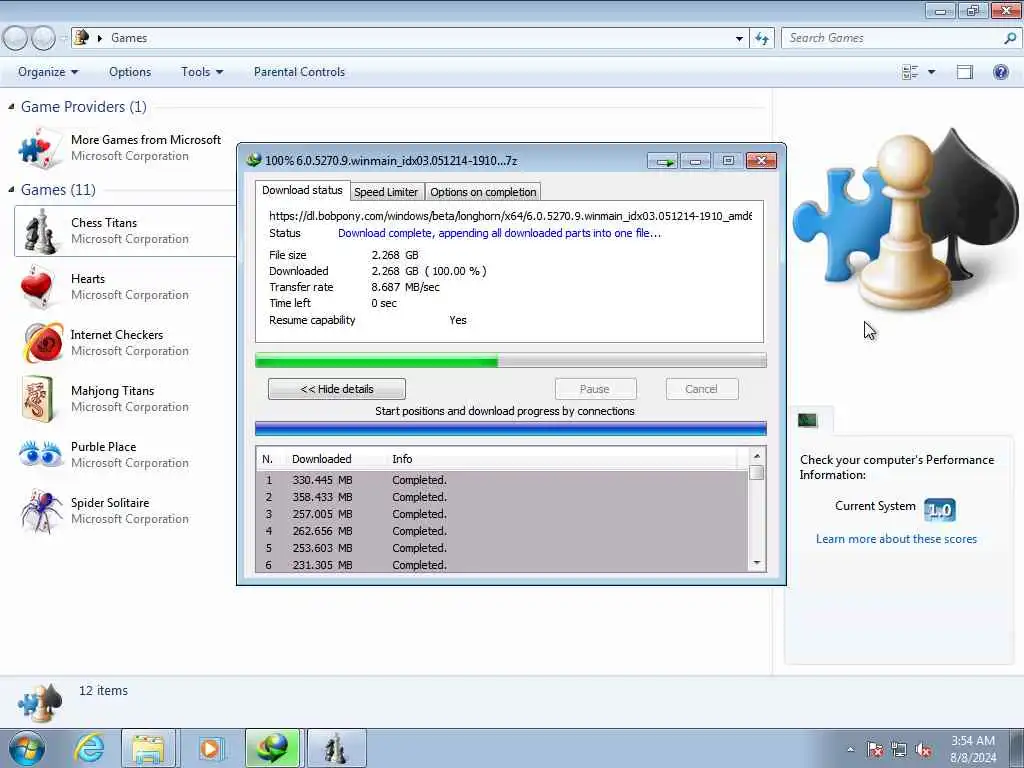This screenshot has width=1024, height=768.
Task: Open Windows Media Player from taskbar
Action: click(210, 748)
